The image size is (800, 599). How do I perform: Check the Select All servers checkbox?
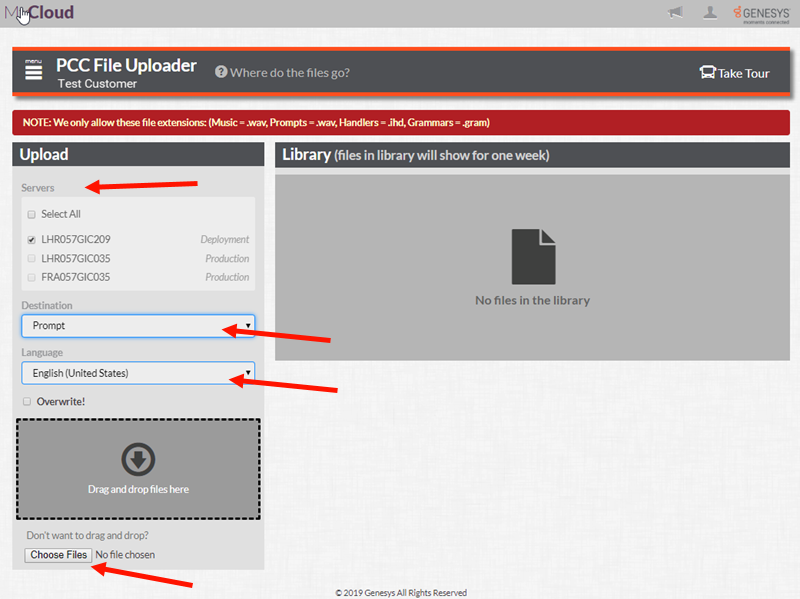32,214
